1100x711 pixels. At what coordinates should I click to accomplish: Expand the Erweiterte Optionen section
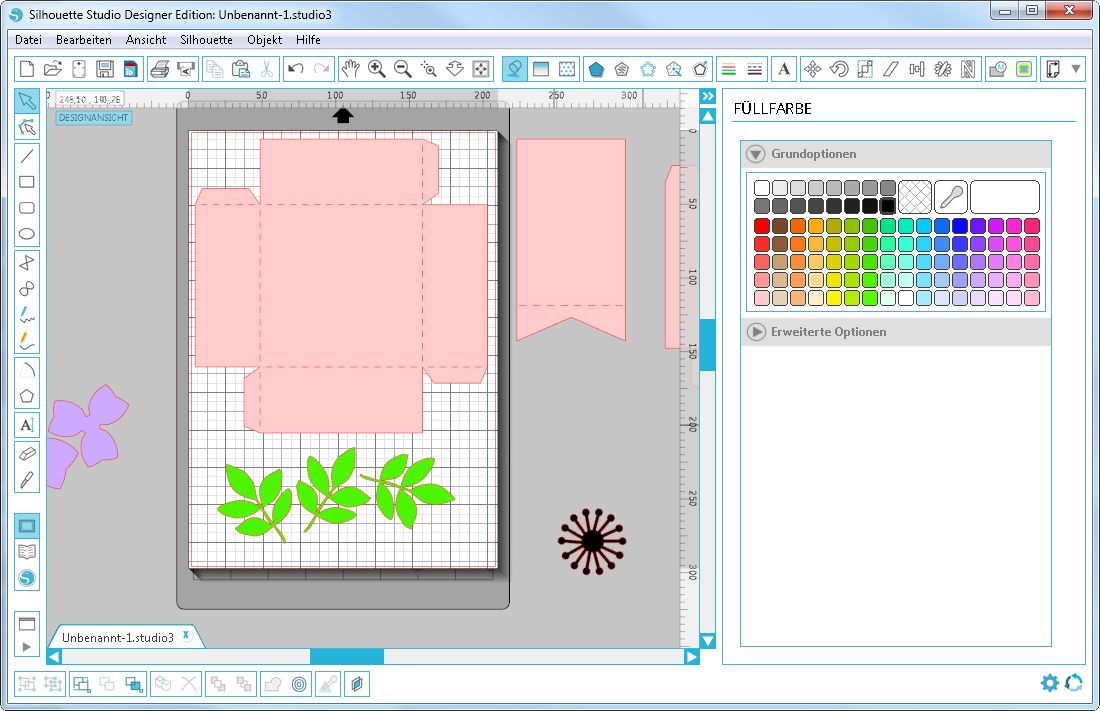(x=756, y=332)
